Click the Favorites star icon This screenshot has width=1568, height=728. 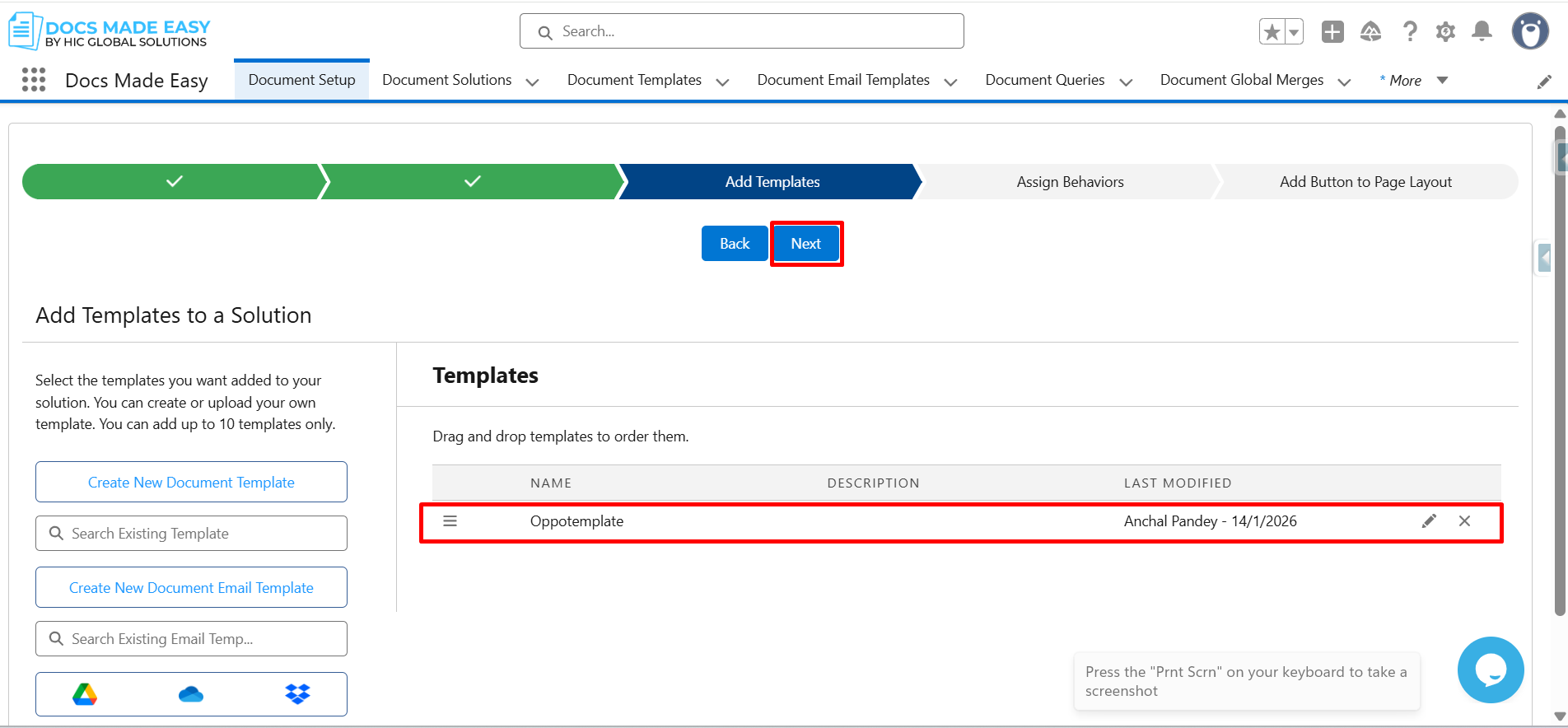pyautogui.click(x=1272, y=32)
